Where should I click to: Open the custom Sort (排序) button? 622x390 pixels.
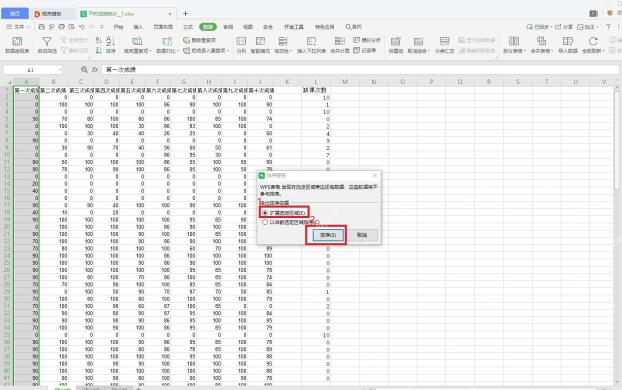pos(111,44)
